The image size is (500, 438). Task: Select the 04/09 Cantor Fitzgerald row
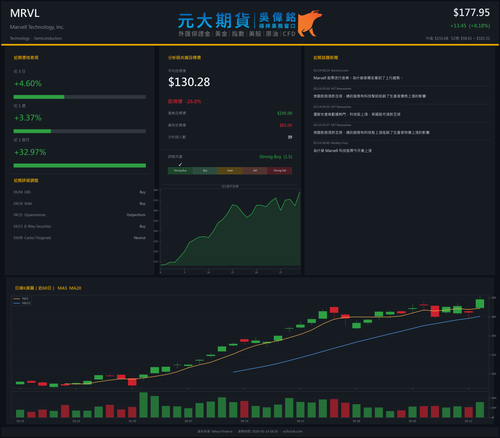[80, 238]
